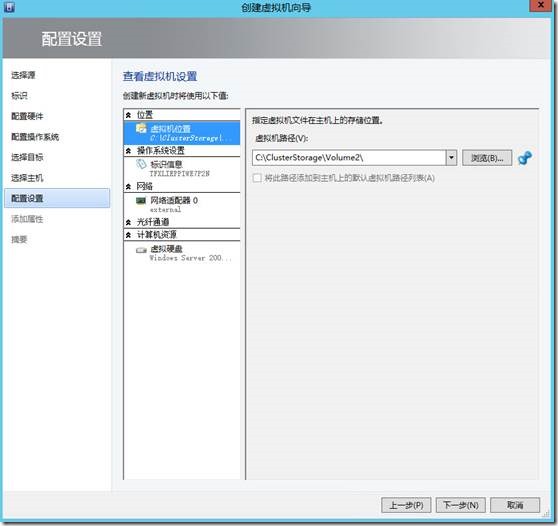Select the 网络适配器 0 tree item

click(182, 204)
